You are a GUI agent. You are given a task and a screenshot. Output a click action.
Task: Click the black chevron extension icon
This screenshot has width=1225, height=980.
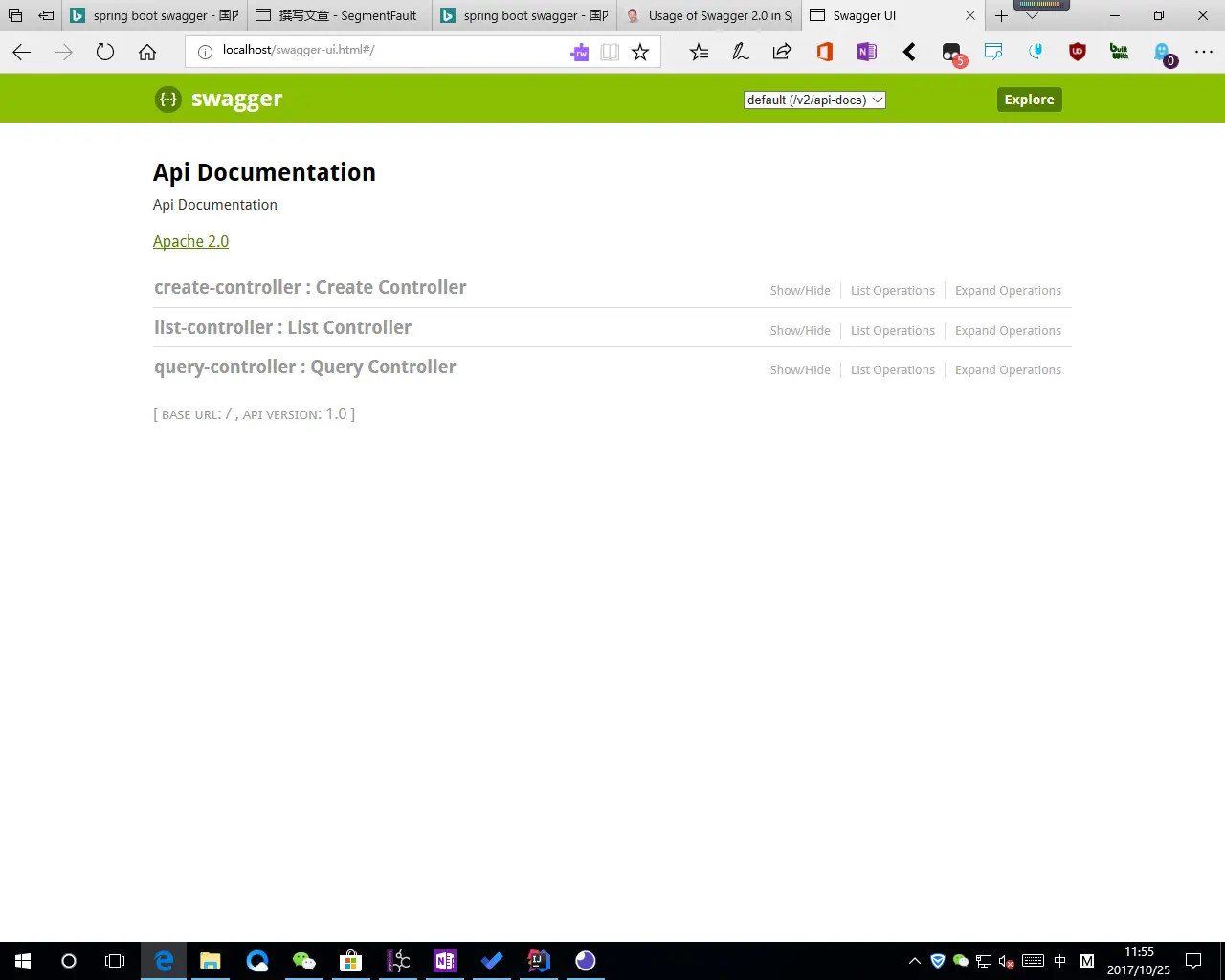click(x=909, y=53)
